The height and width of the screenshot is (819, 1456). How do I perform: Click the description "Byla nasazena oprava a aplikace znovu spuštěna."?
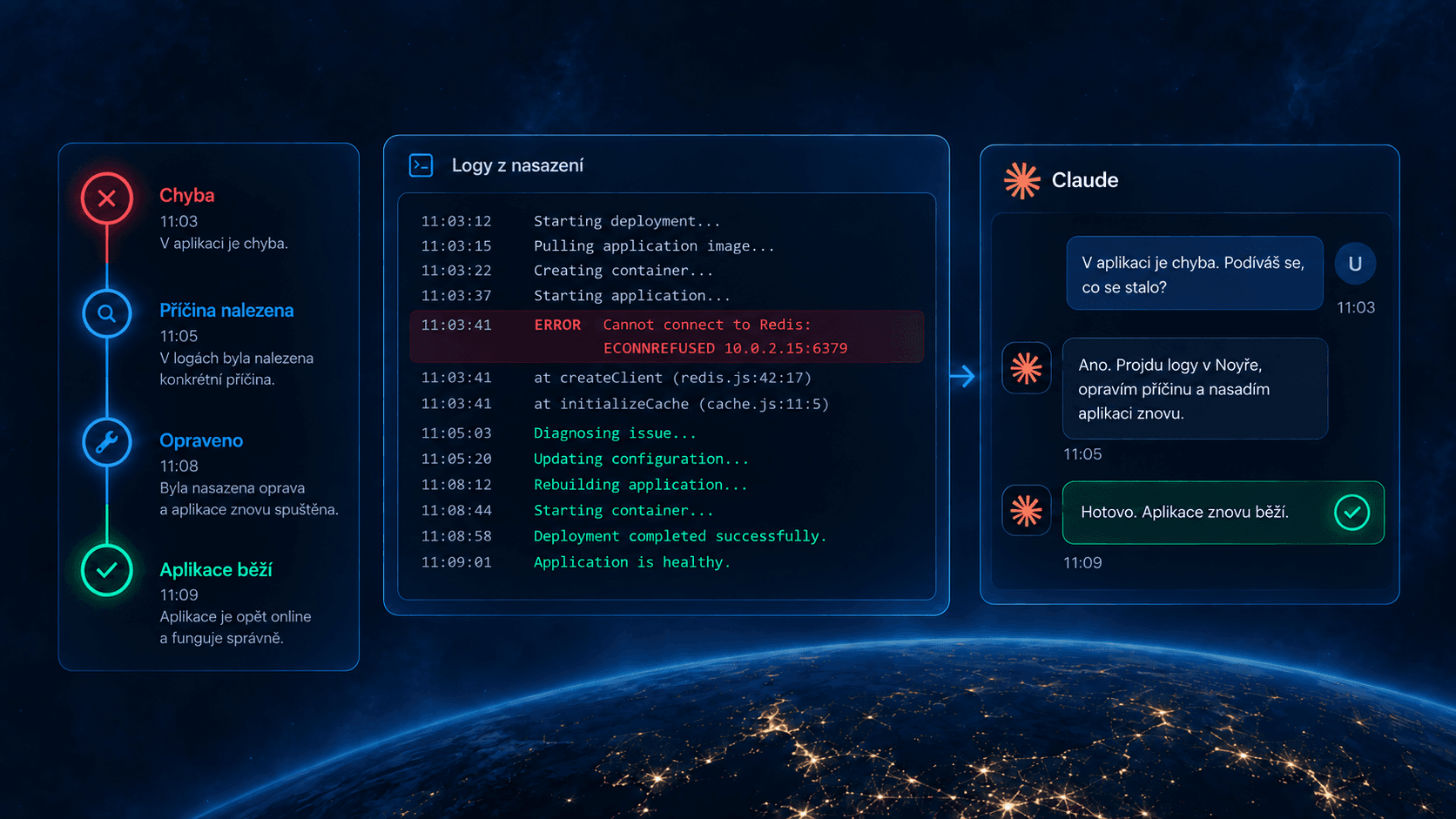click(249, 499)
